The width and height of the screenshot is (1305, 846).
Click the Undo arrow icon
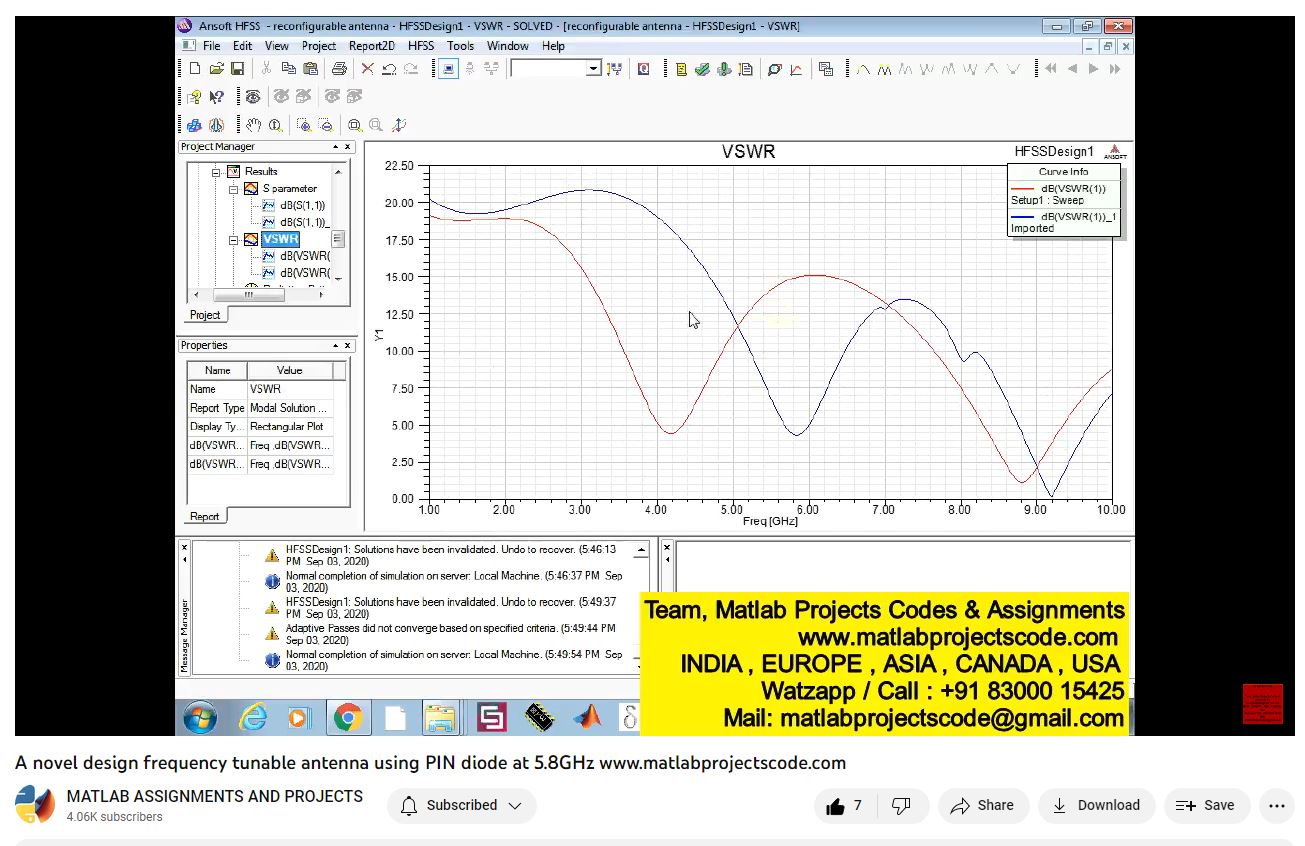pyautogui.click(x=389, y=69)
